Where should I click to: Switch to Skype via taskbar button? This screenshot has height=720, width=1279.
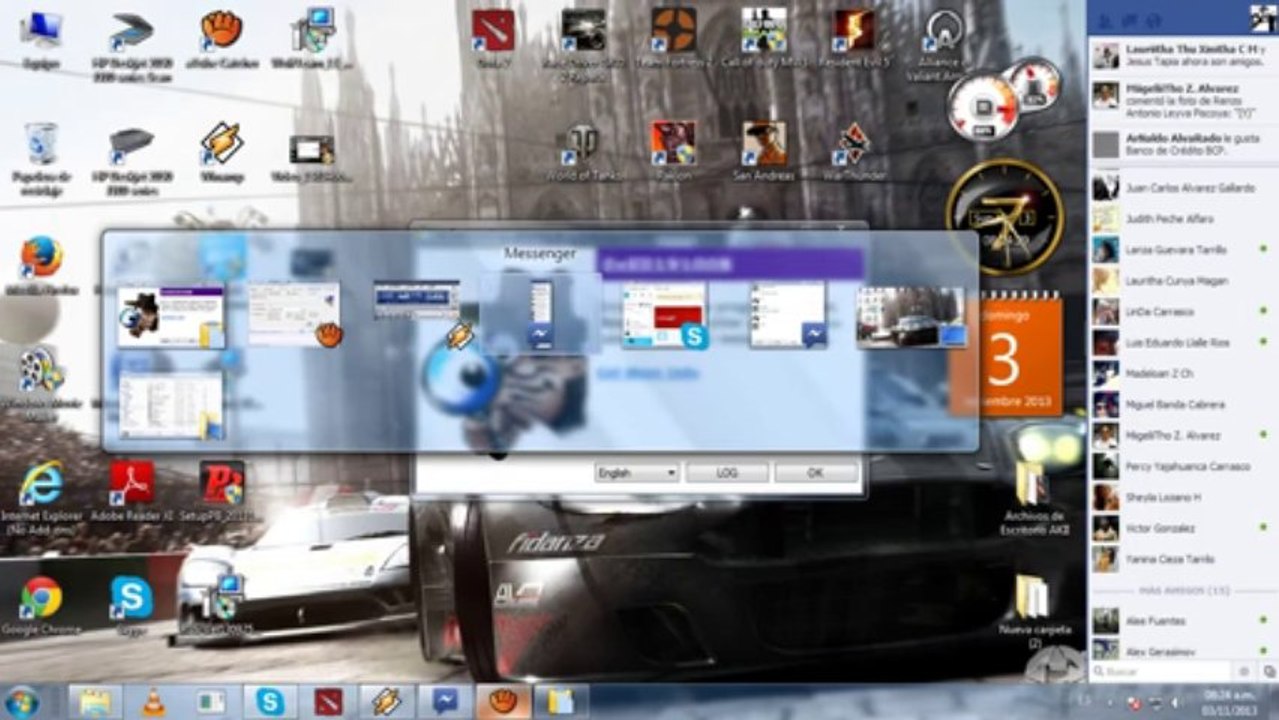coord(270,702)
